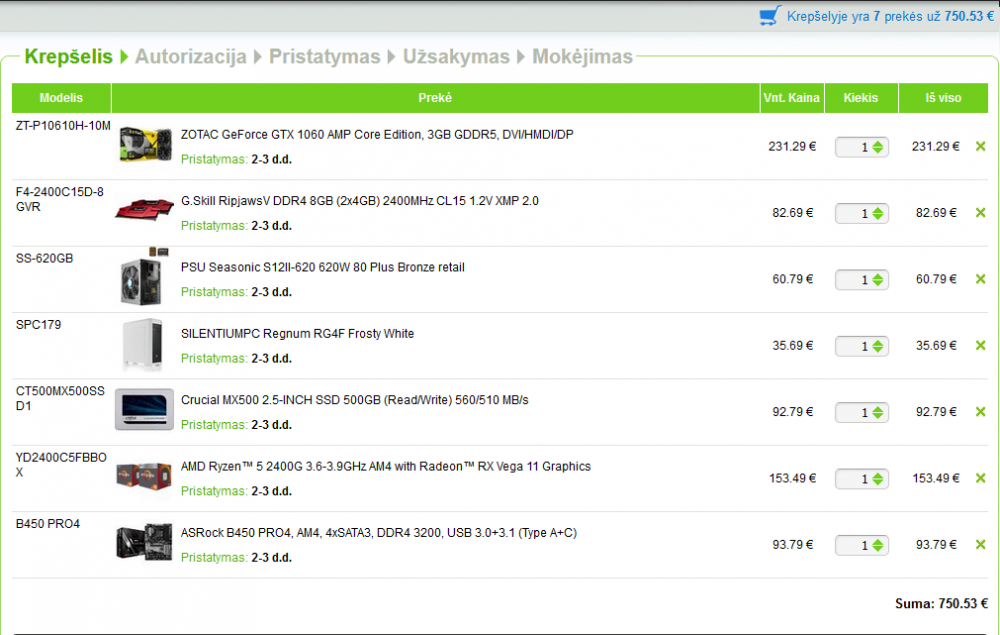Remove SILENTIUMPC Regnum case from cart
Image resolution: width=1000 pixels, height=635 pixels.
tap(980, 346)
